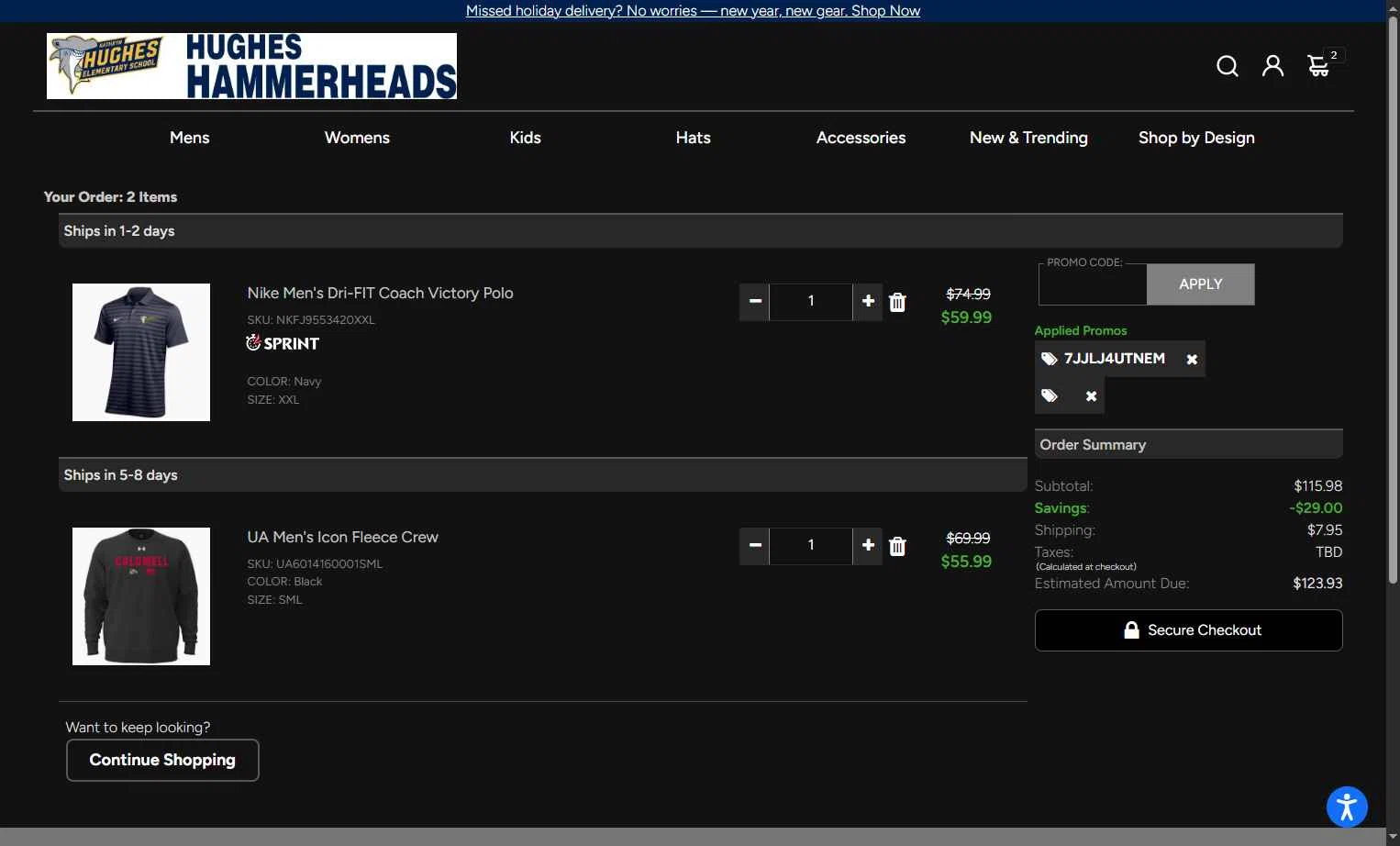
Task: Open the Shop by Design menu
Action: (x=1196, y=138)
